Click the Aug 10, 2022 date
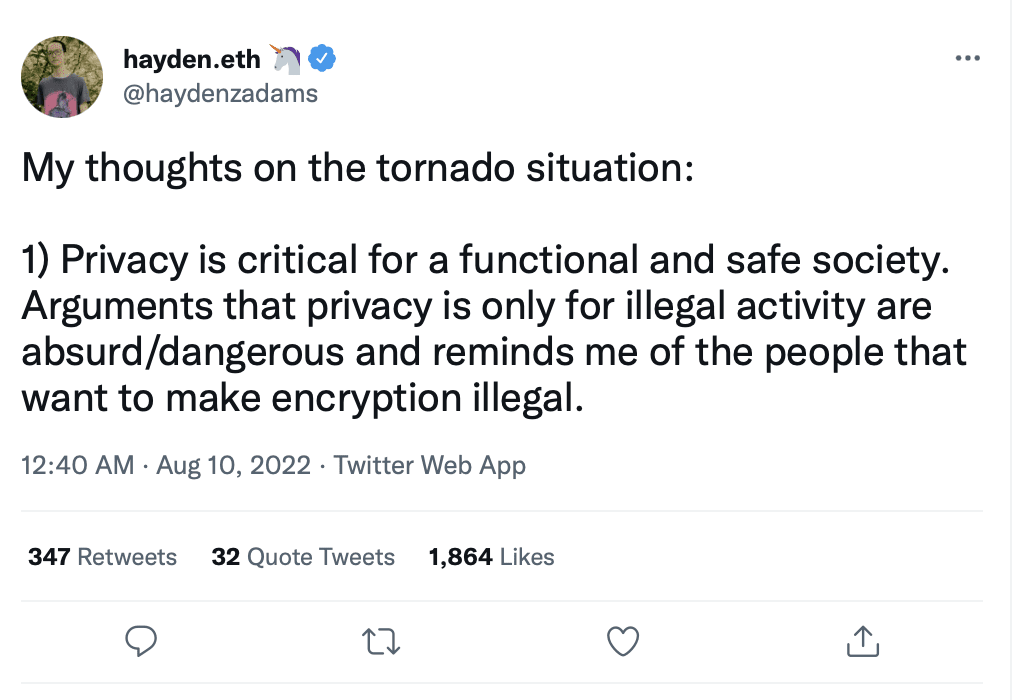Viewport: 1026px width, 700px height. click(234, 466)
